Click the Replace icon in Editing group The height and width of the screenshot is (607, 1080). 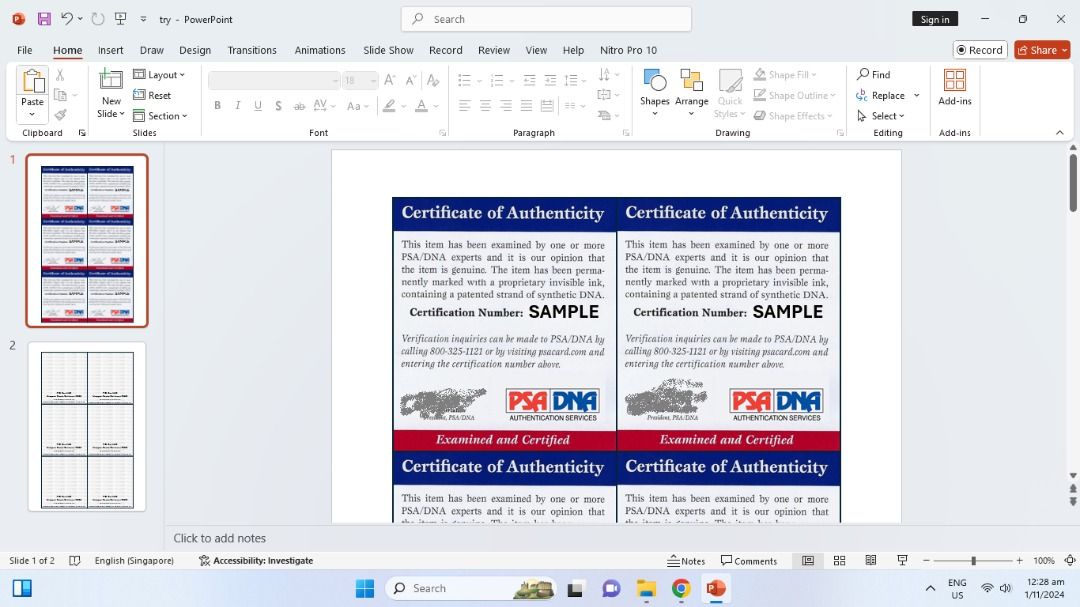[883, 95]
